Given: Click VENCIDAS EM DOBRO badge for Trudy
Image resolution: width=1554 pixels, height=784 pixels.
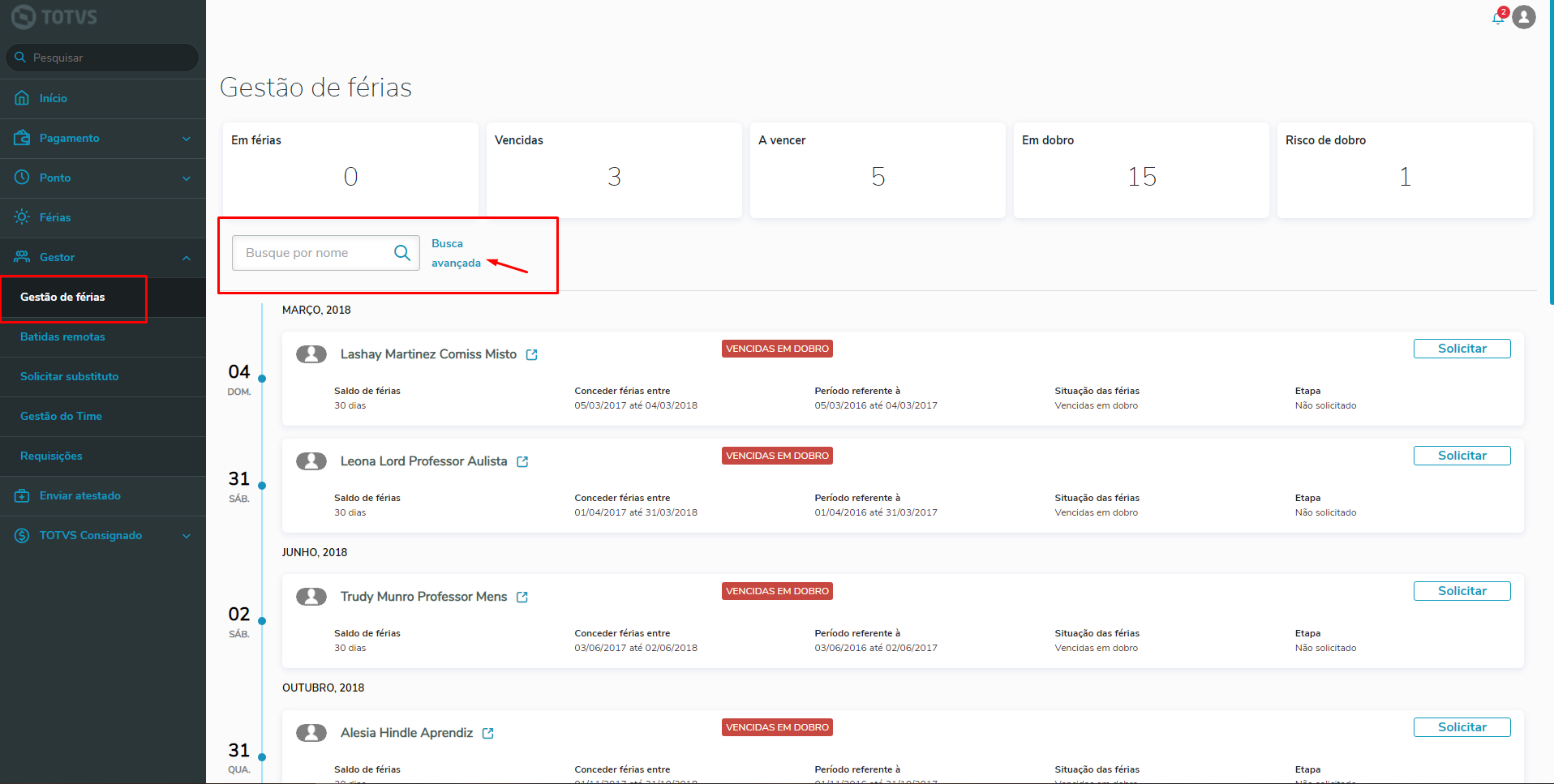Looking at the screenshot, I should pos(777,591).
